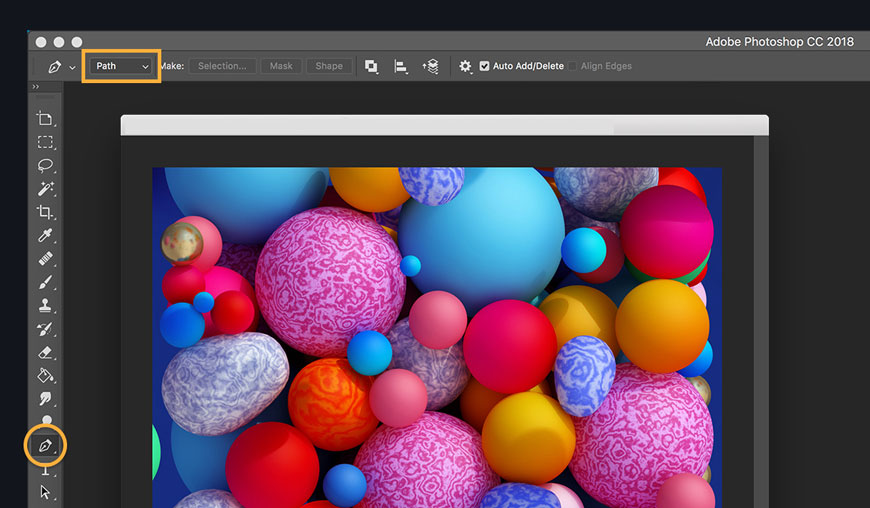Viewport: 870px width, 508px height.
Task: Select the Lasso tool
Action: (45, 165)
